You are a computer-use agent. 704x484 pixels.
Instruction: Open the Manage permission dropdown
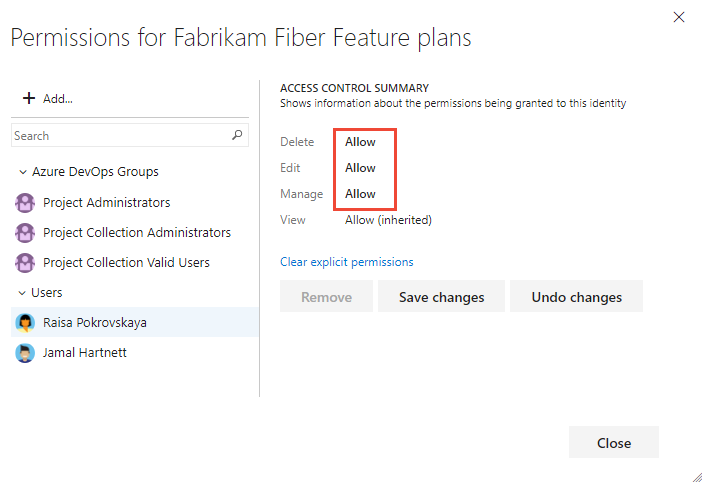pos(361,194)
